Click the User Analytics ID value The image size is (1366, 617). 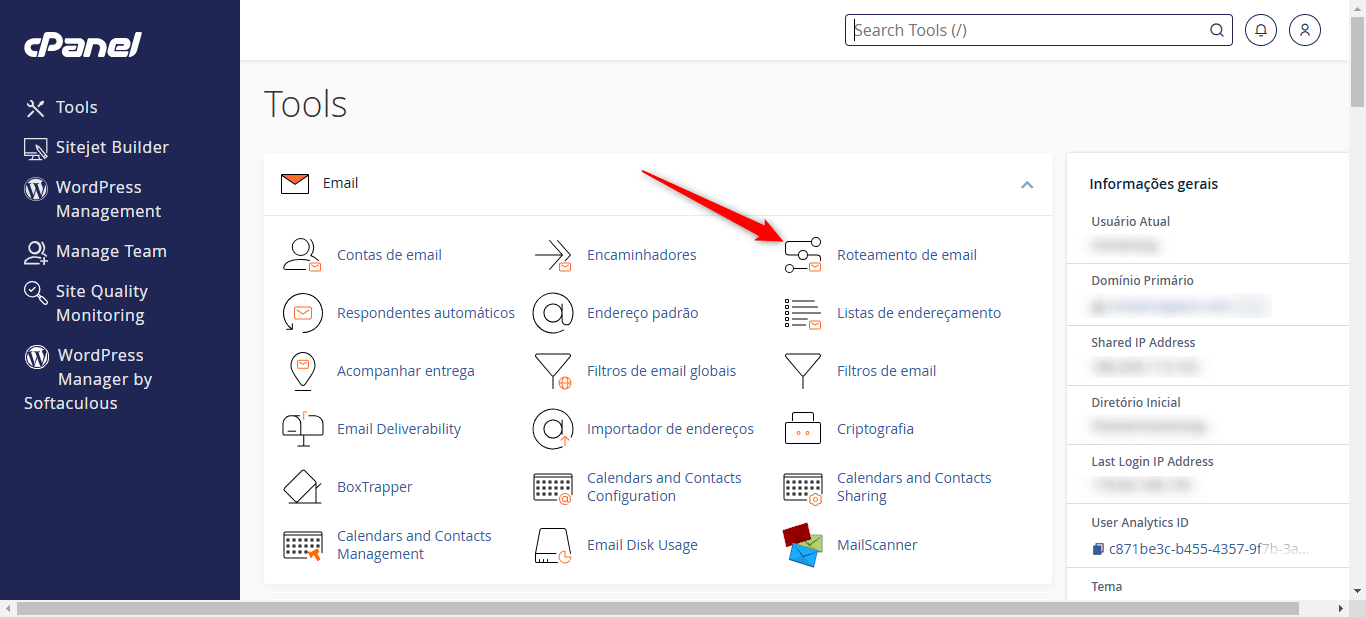pos(1209,549)
